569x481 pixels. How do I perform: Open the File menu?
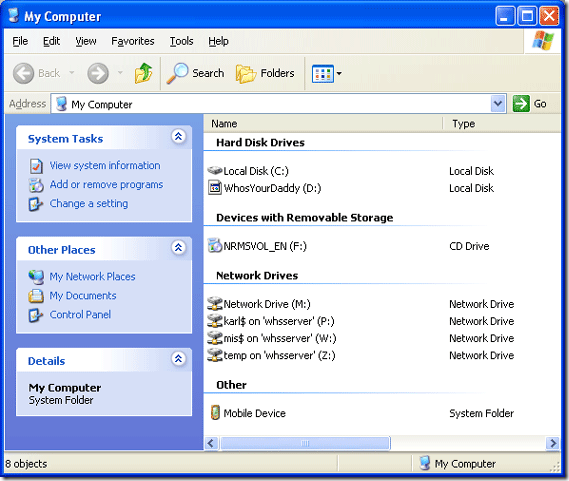click(x=20, y=41)
